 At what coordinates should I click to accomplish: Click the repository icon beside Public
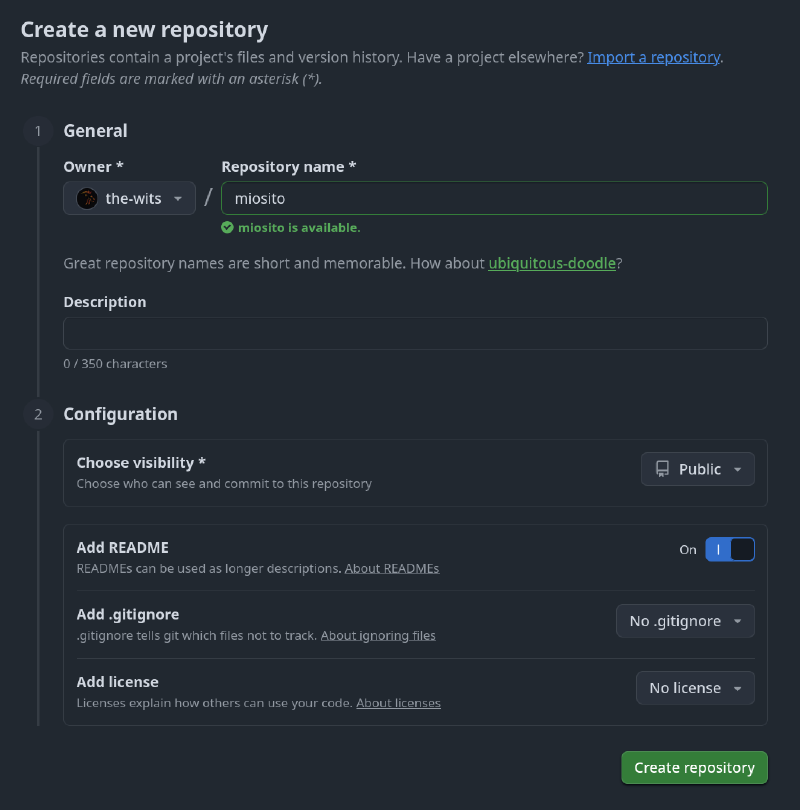(x=662, y=469)
